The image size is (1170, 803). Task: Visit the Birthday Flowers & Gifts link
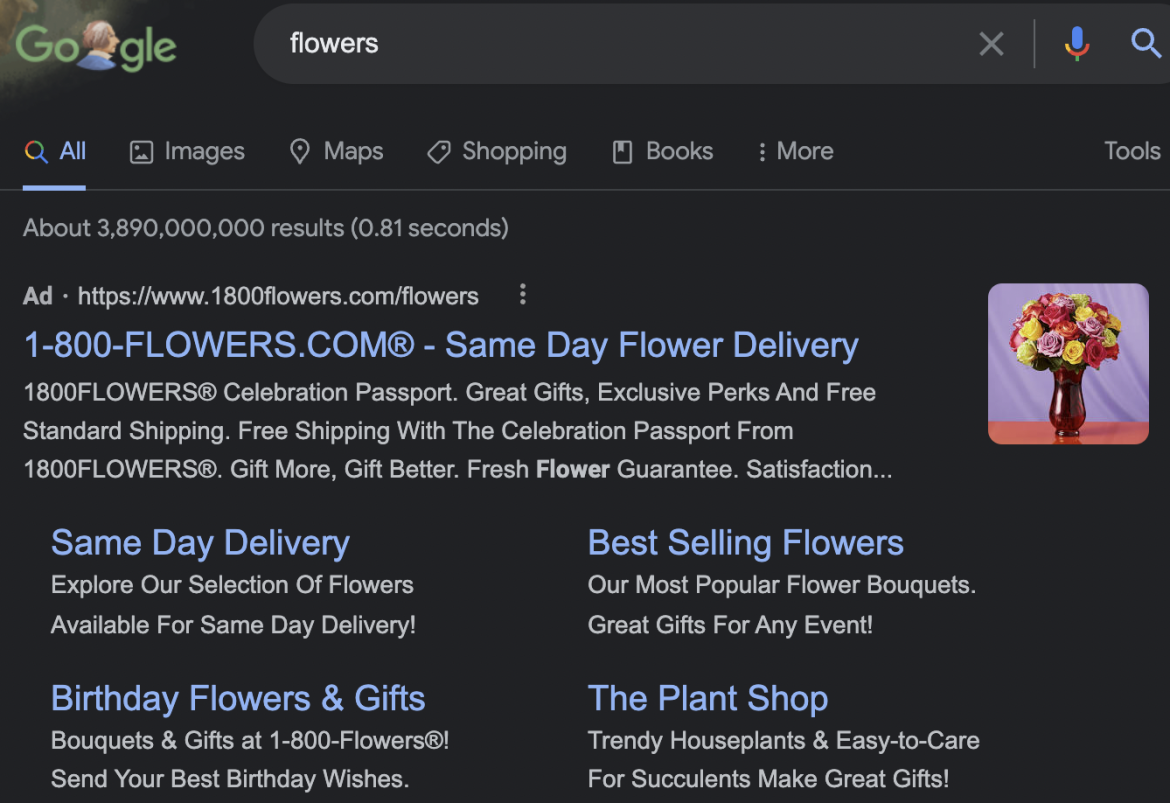pos(238,698)
